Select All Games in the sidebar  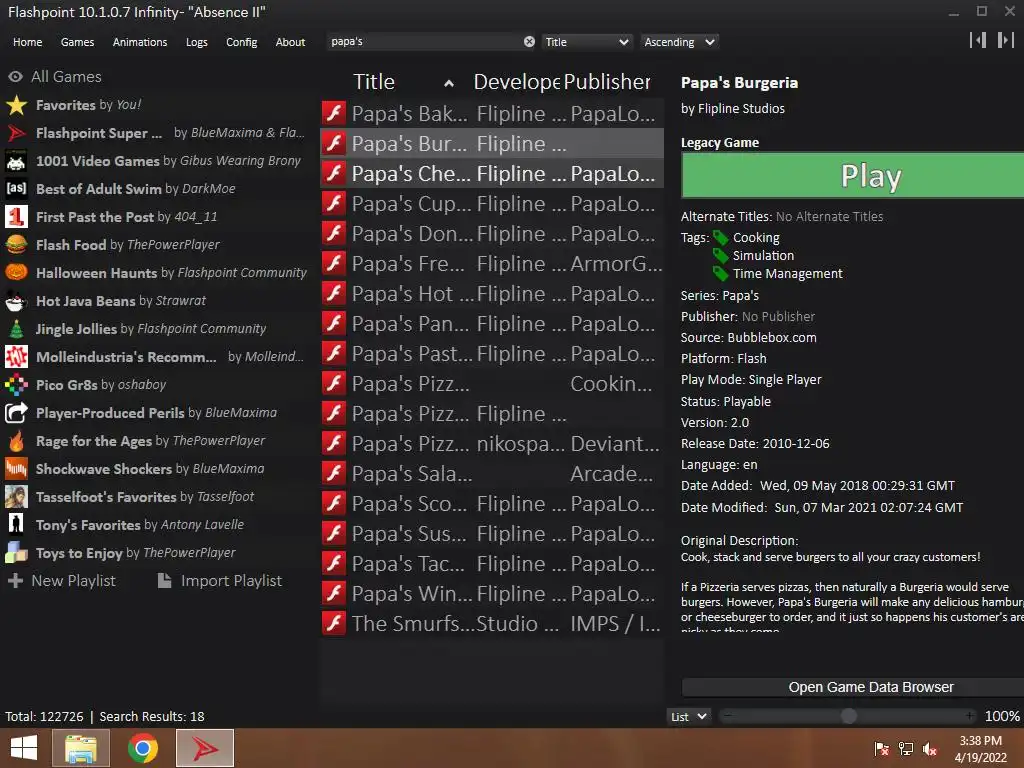tap(55, 76)
